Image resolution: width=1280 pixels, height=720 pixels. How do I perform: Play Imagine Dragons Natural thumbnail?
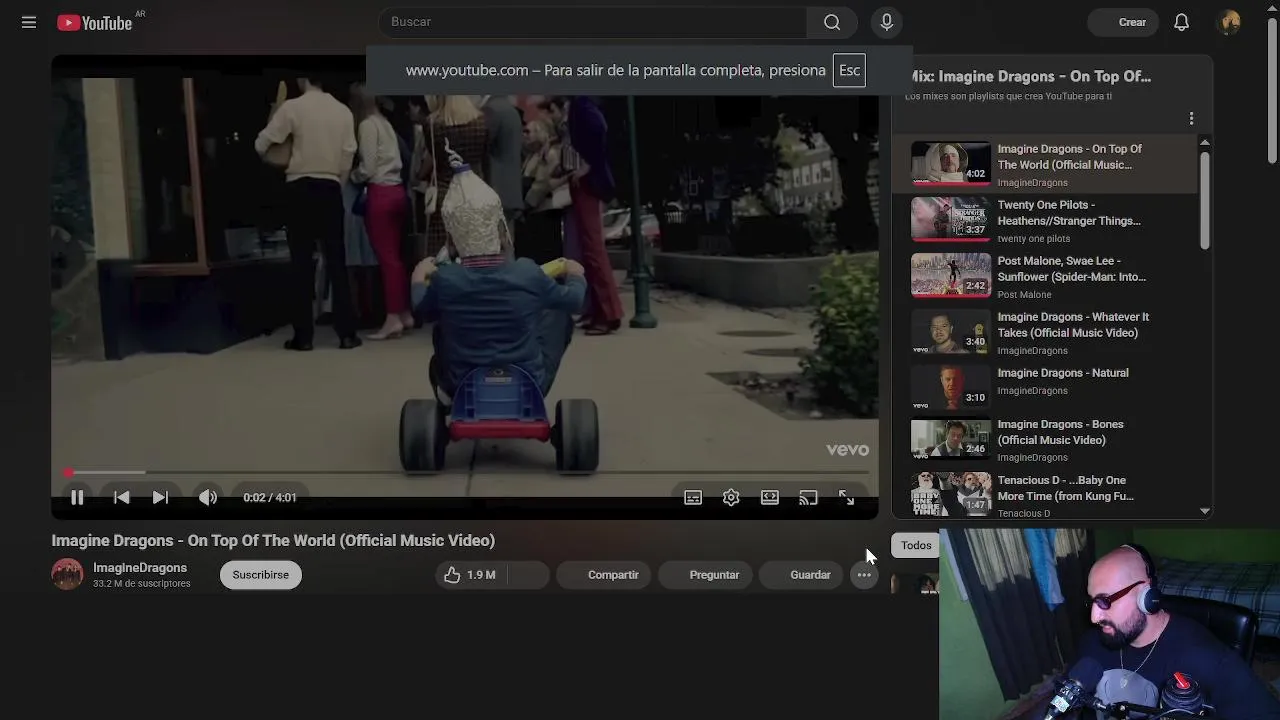[950, 387]
